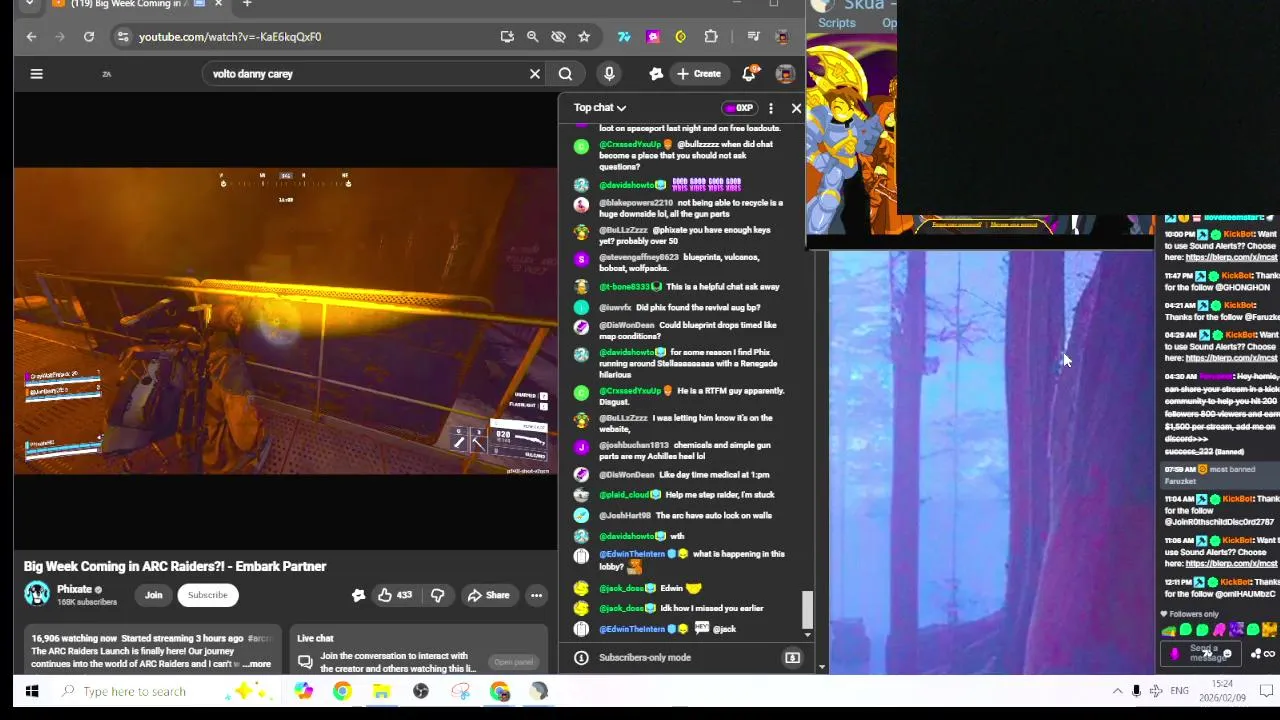Go back with browser back arrow

tap(31, 37)
